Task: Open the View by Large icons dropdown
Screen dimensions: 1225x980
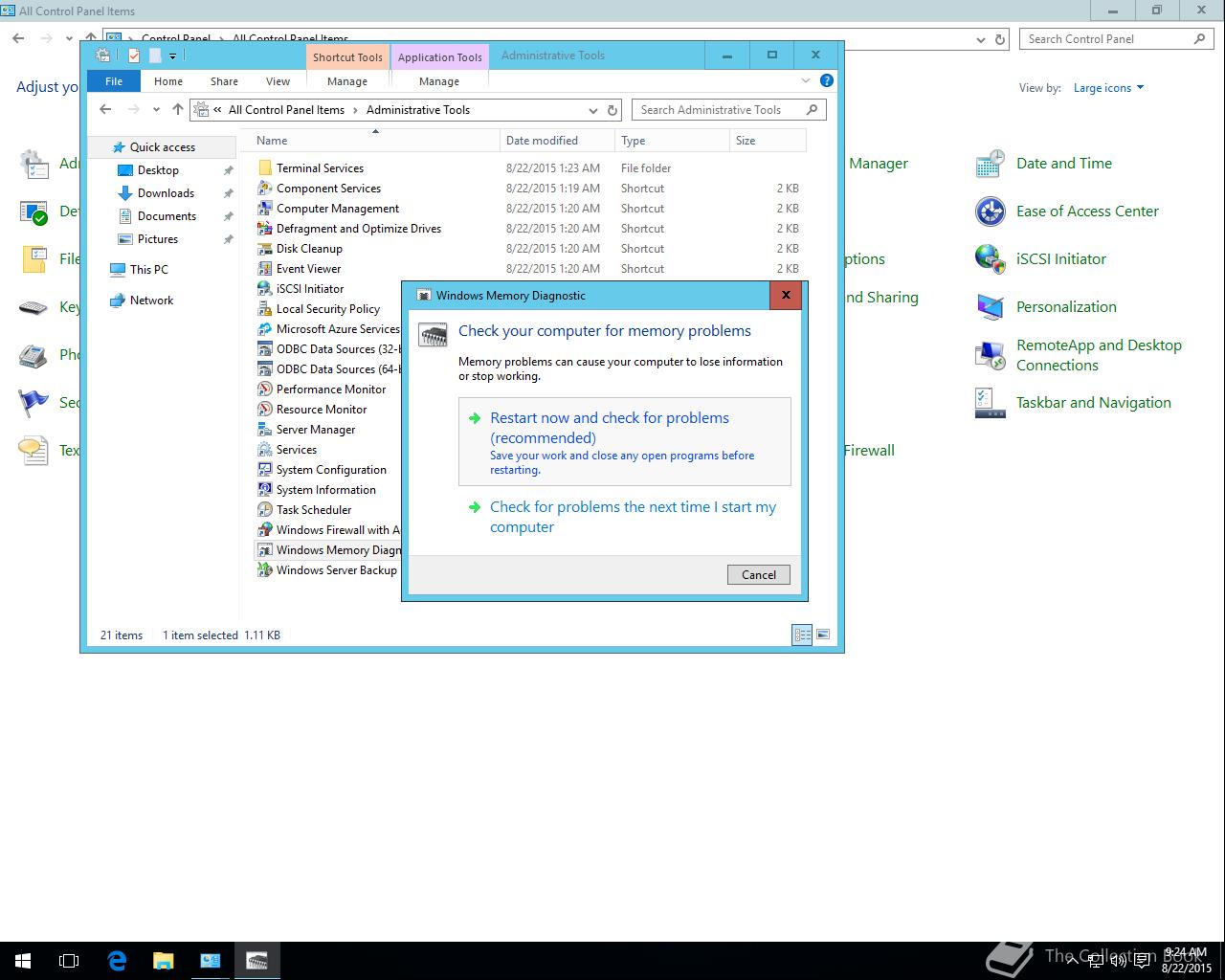Action: click(x=1108, y=88)
